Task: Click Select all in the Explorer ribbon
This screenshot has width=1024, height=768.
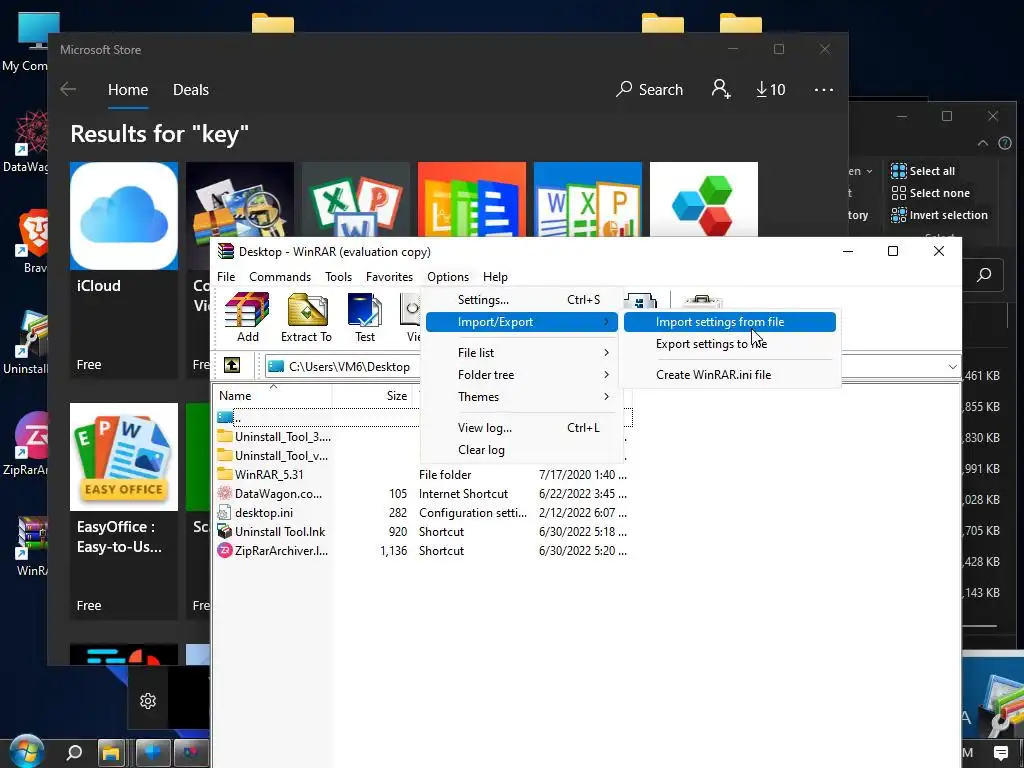Action: pyautogui.click(x=923, y=171)
